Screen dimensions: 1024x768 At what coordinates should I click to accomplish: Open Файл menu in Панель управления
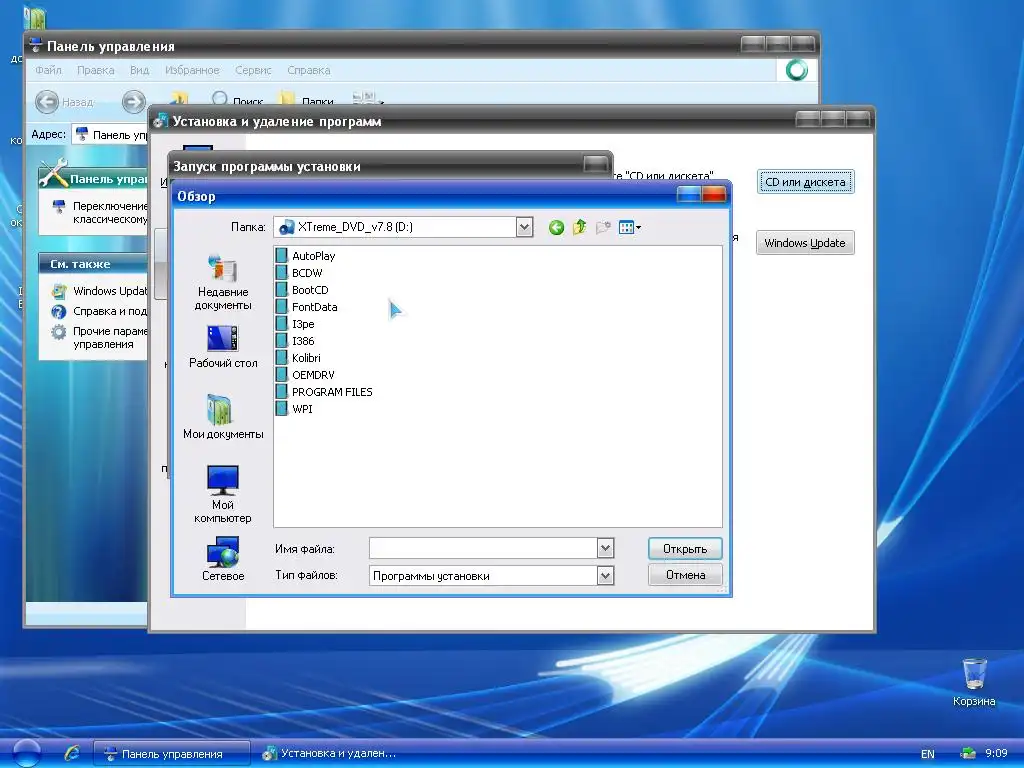(x=48, y=70)
